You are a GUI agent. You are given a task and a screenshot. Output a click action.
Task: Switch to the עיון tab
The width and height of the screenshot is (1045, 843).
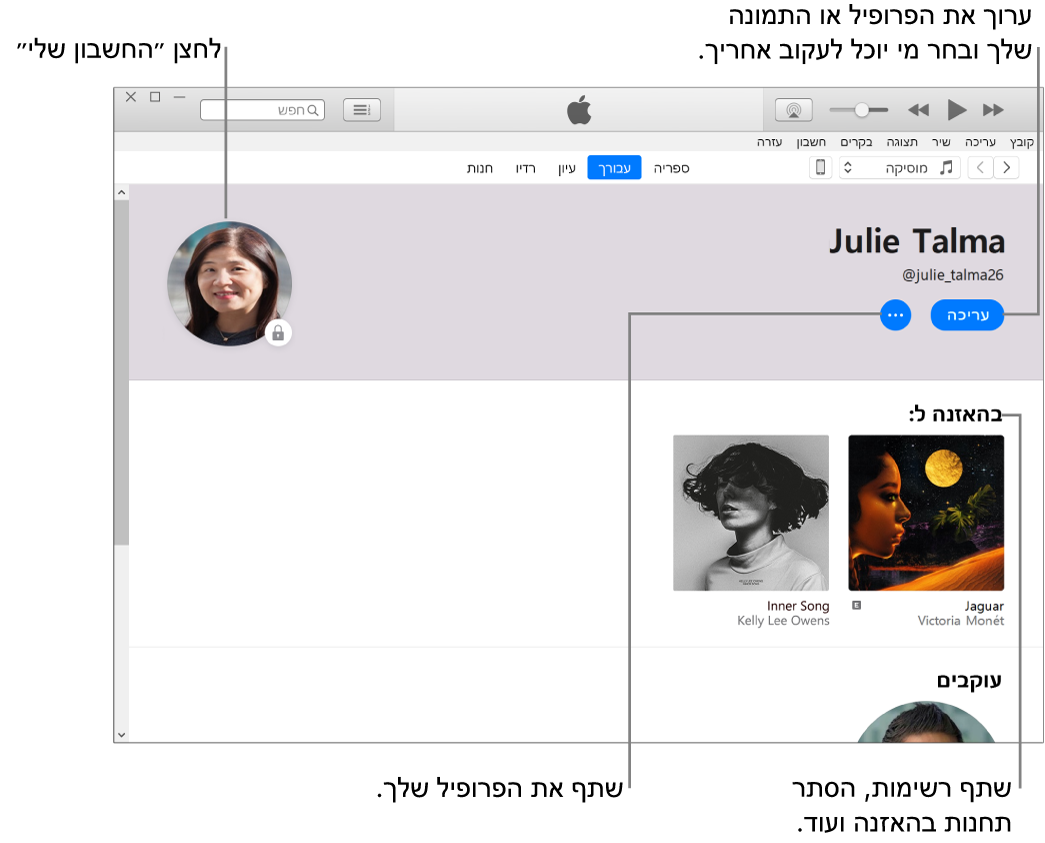(566, 168)
